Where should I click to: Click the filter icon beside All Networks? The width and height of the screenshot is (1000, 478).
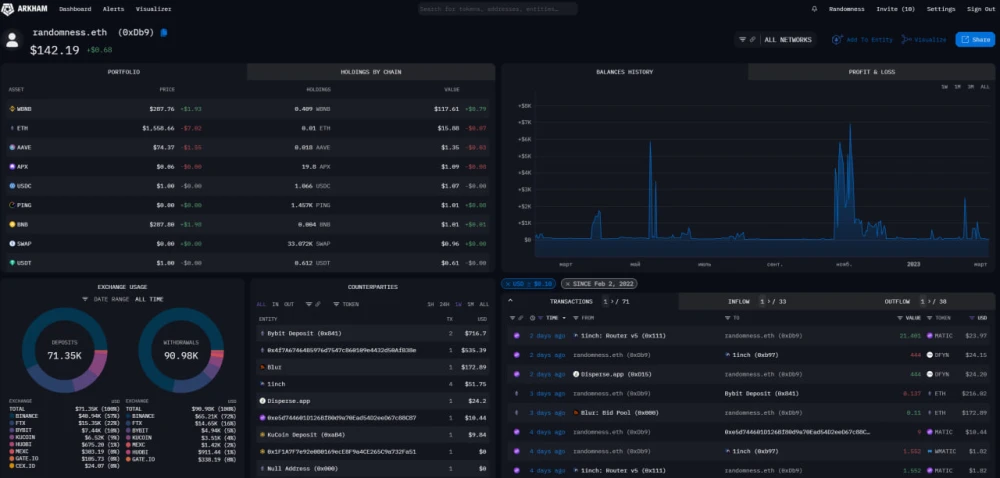pyautogui.click(x=742, y=40)
